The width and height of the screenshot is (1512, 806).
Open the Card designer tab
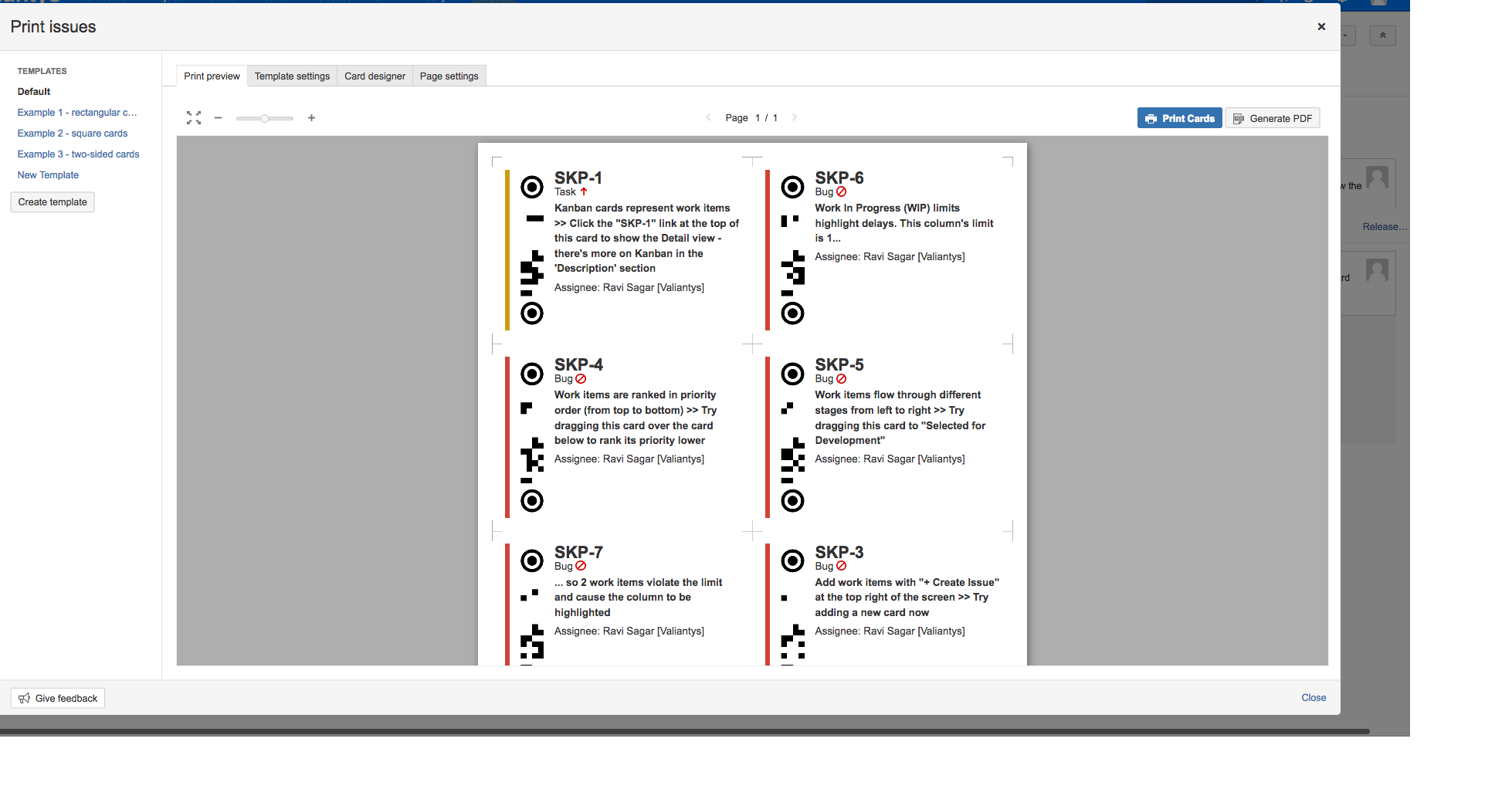(375, 76)
